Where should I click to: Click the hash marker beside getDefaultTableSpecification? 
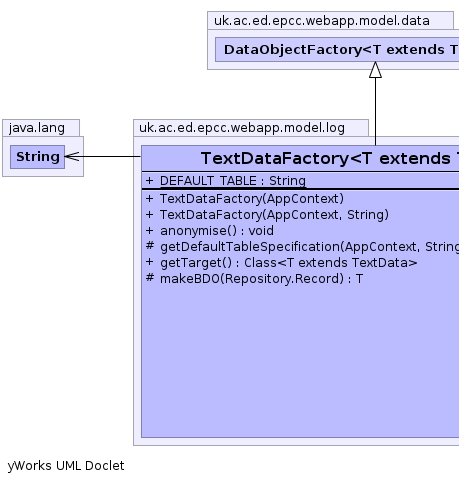coord(150,245)
